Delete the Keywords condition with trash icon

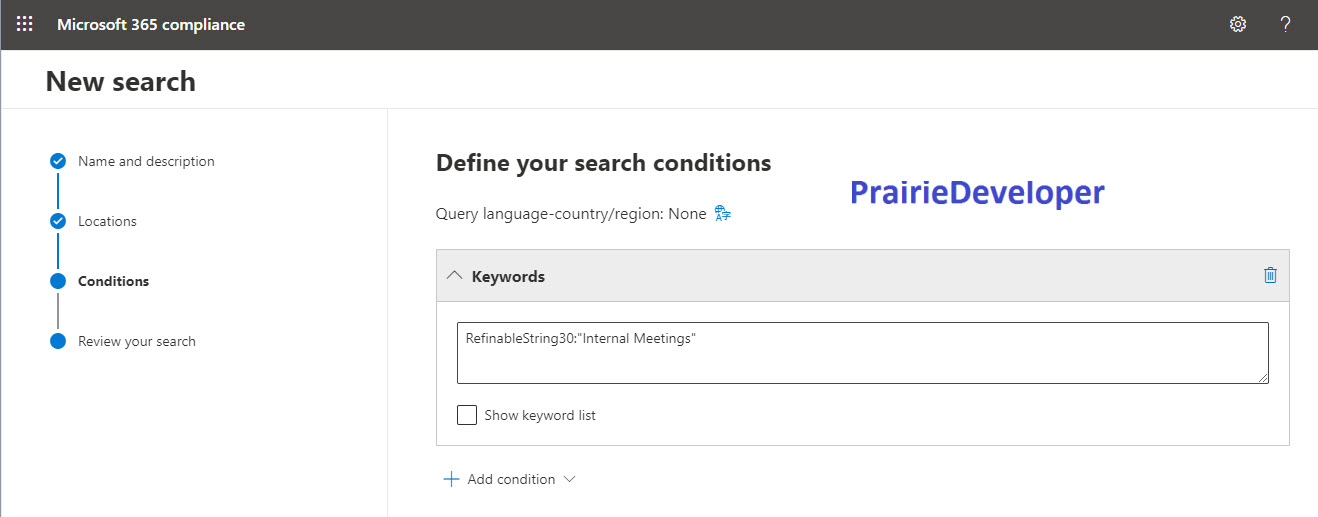(x=1270, y=275)
